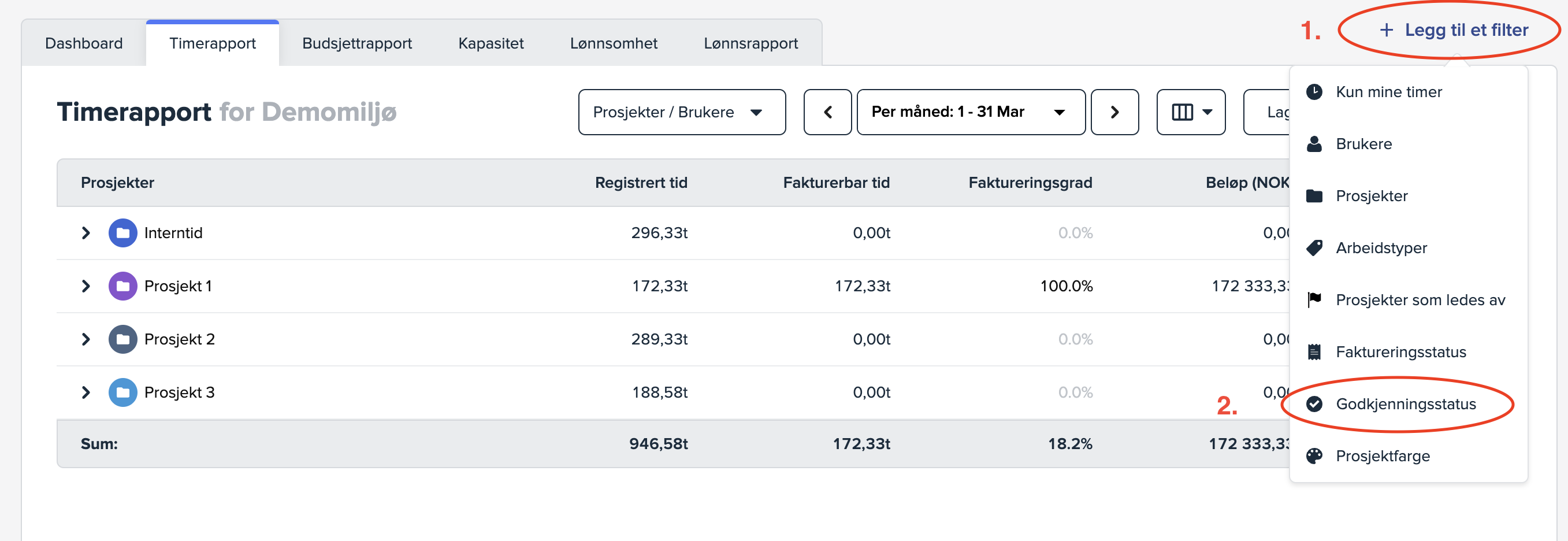The image size is (1568, 541).
Task: Open the Per måned date range dropdown
Action: click(969, 112)
